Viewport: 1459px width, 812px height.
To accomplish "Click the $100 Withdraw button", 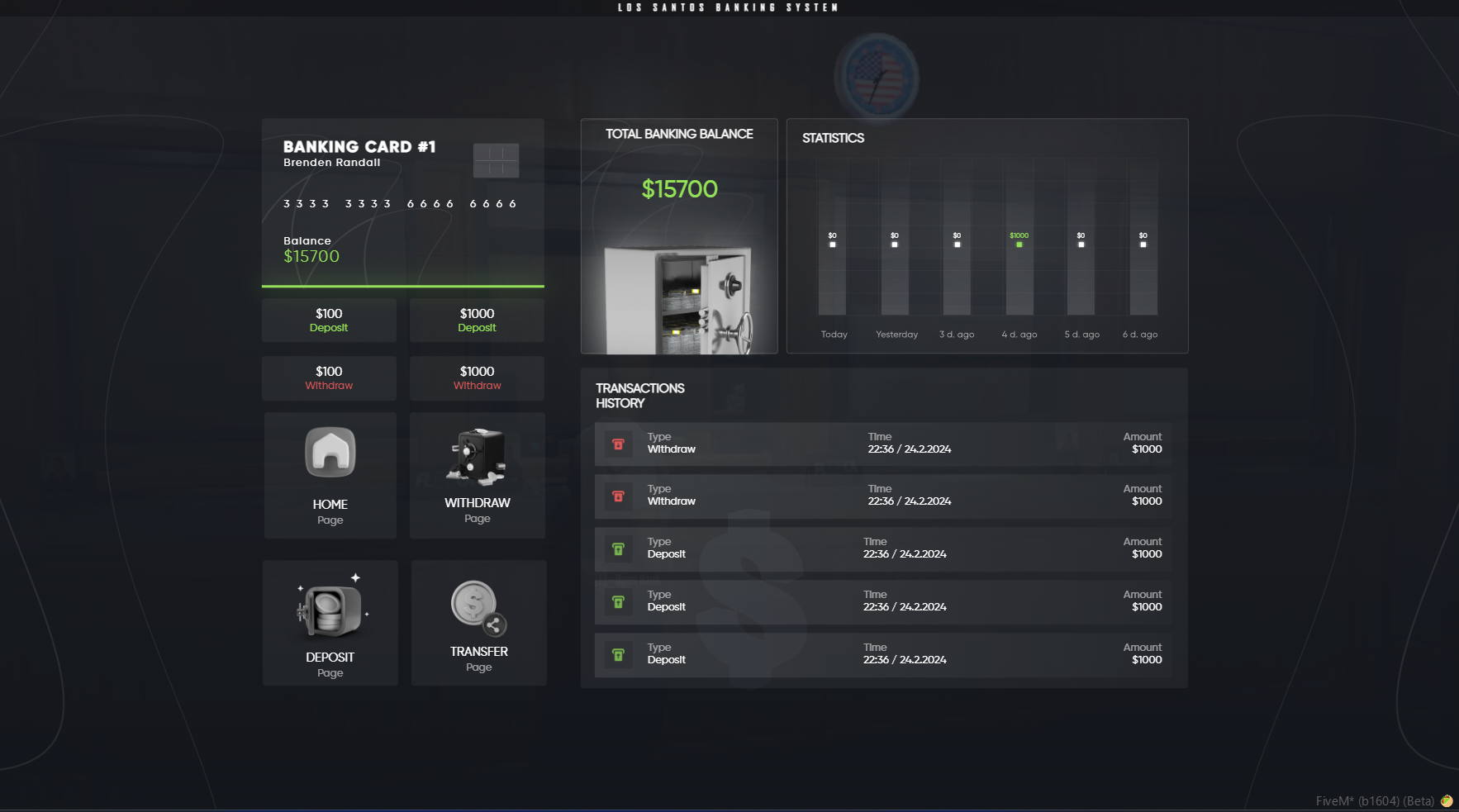I will tap(329, 378).
